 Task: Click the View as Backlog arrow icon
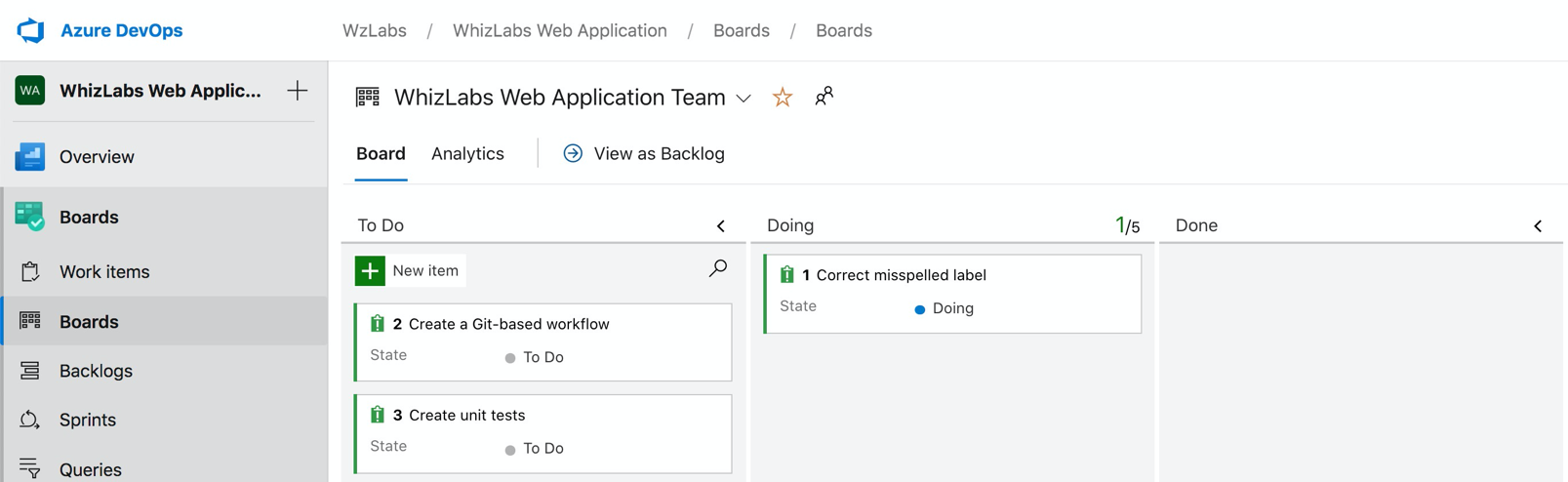pyautogui.click(x=573, y=153)
